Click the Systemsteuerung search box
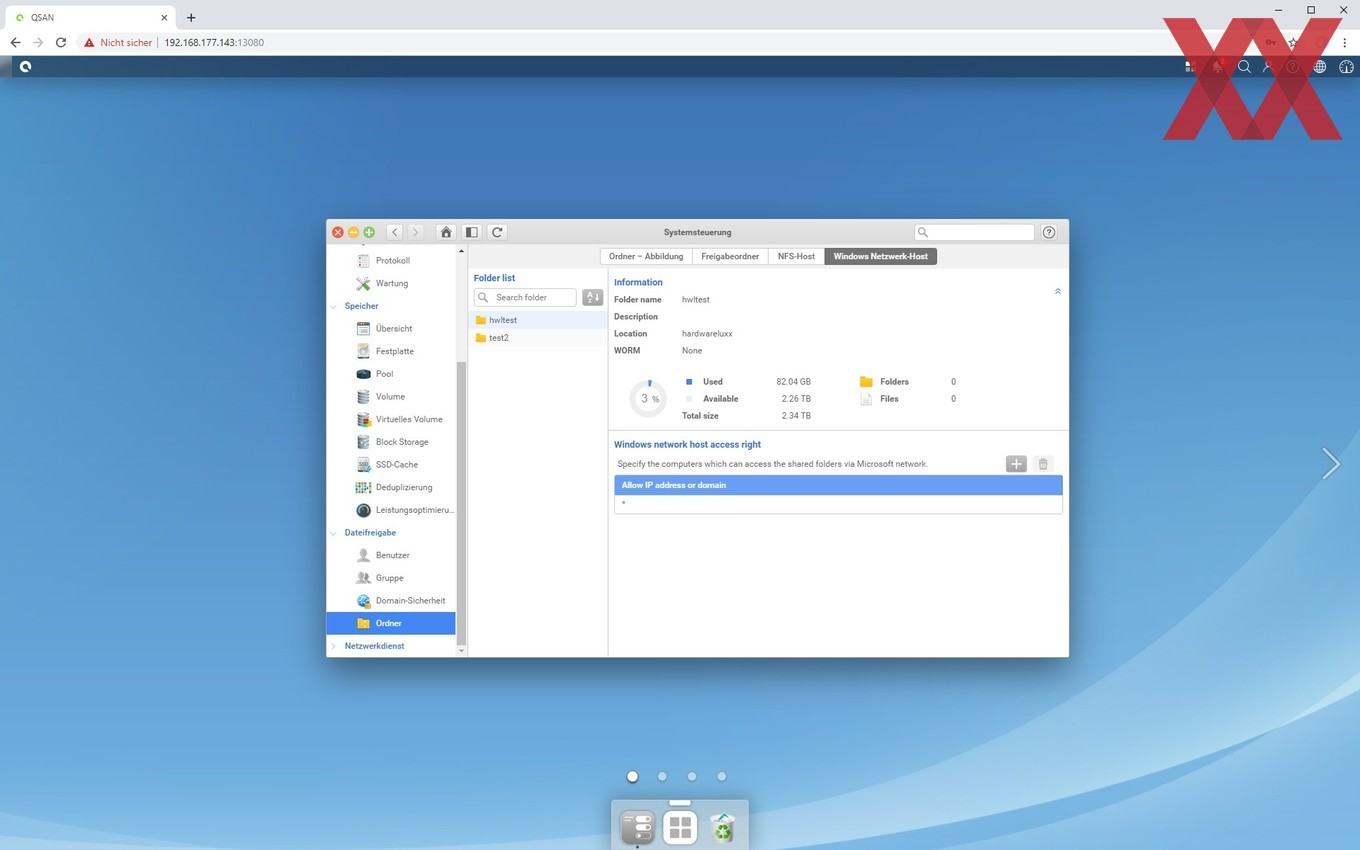The height and width of the screenshot is (850, 1360). pyautogui.click(x=974, y=232)
